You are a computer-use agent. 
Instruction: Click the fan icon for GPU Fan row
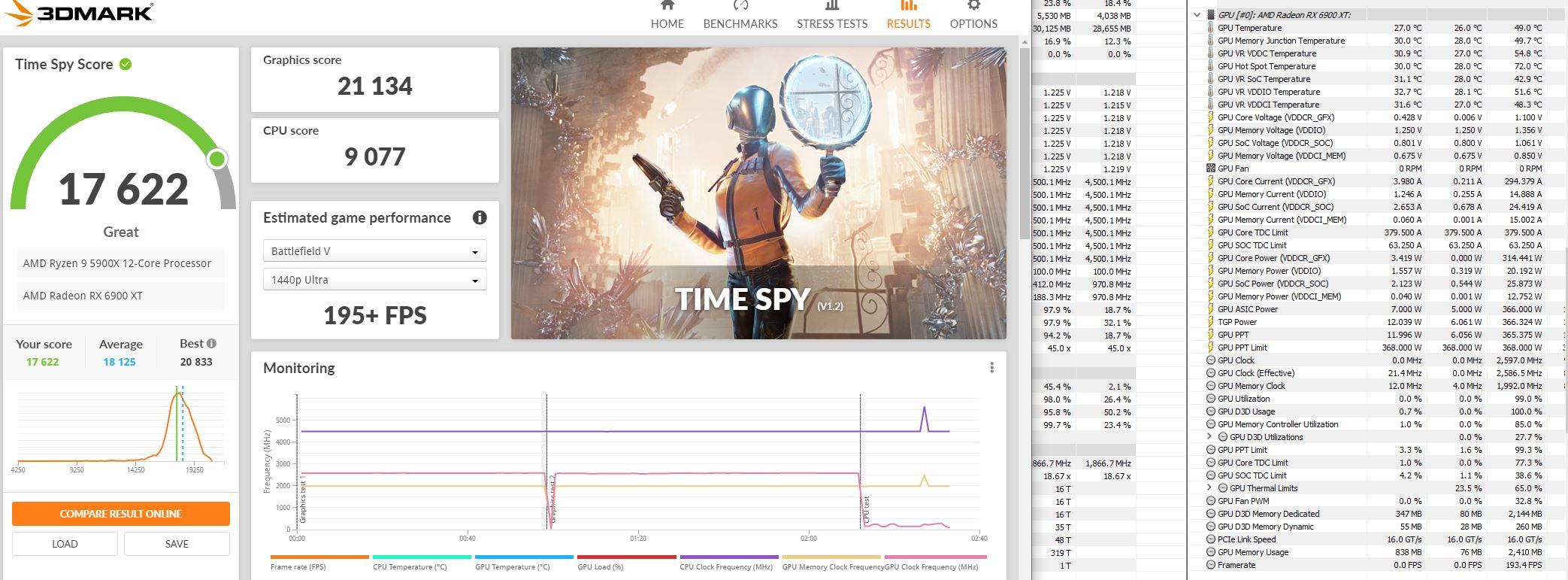pos(1210,168)
